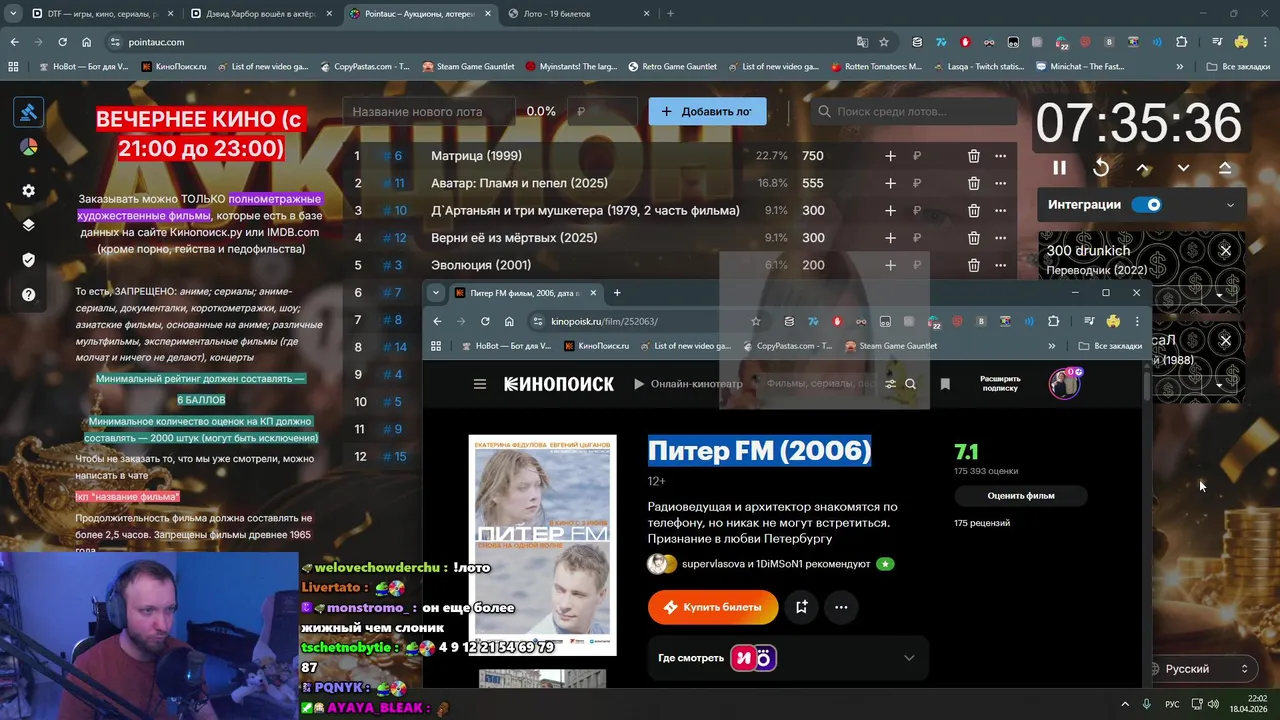
Task: Open the dropdown on 300 drunkich card
Action: click(1219, 295)
